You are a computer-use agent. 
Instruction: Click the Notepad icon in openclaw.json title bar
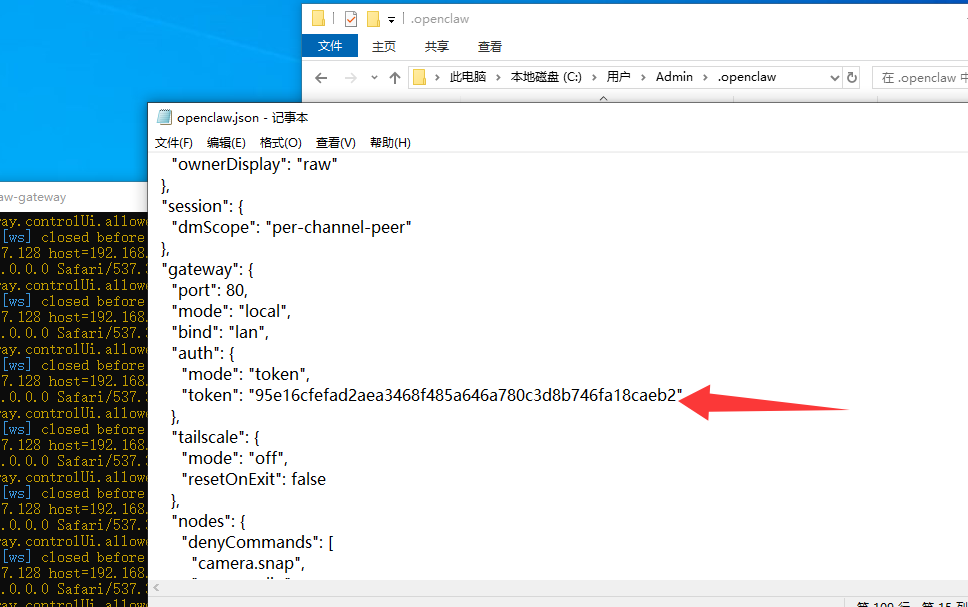tap(164, 117)
